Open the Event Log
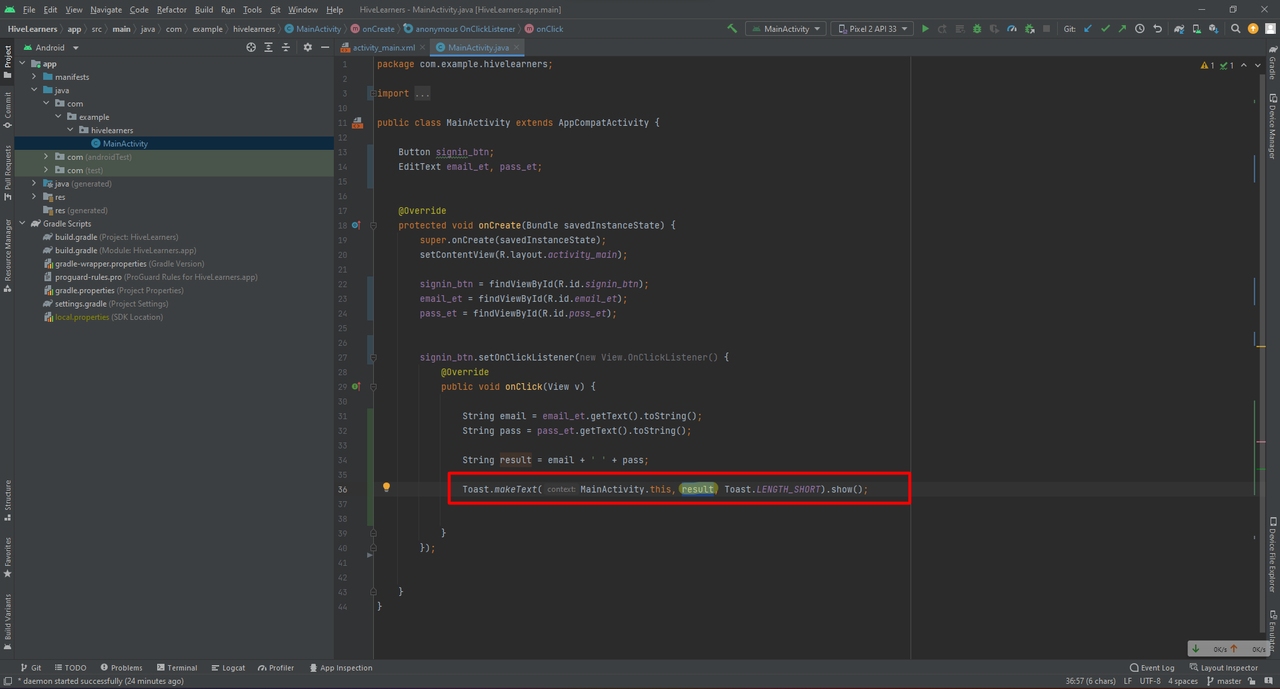1280x689 pixels. [x=1152, y=667]
